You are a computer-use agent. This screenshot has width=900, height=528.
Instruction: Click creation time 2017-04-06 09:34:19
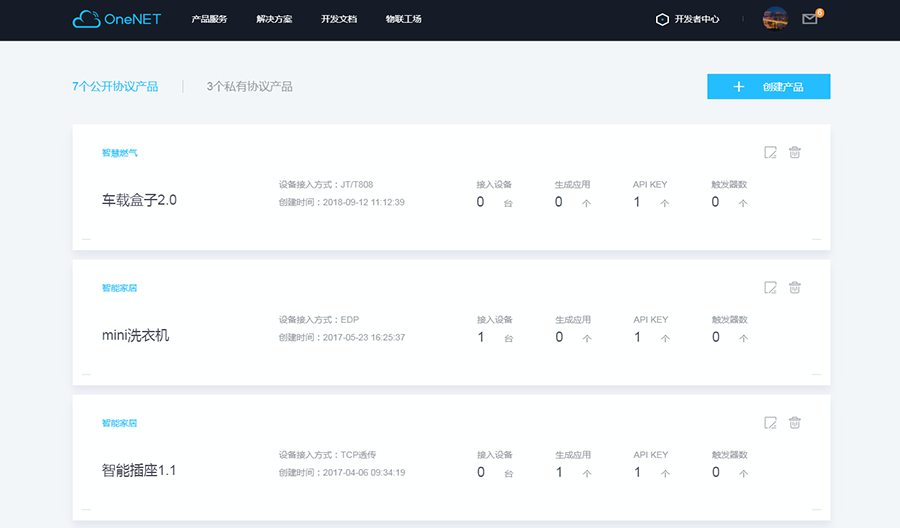point(364,473)
